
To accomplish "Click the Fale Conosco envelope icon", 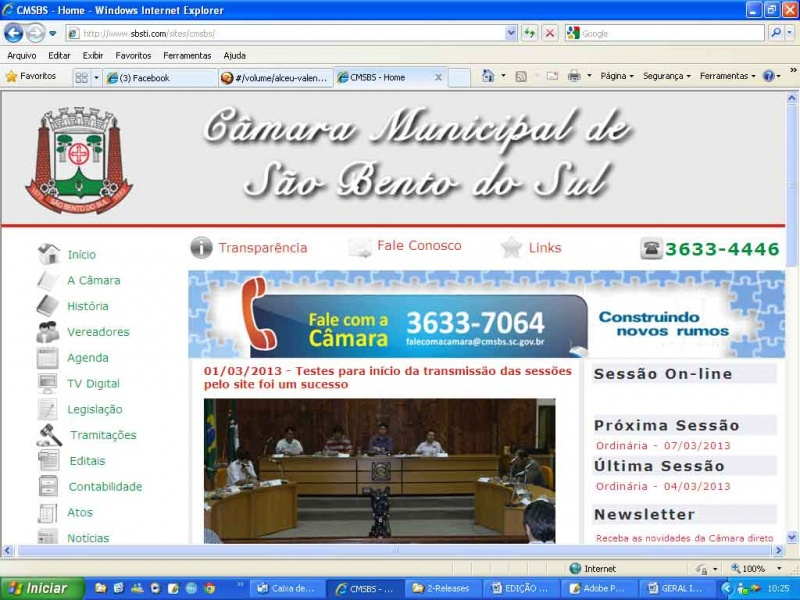I will click(x=360, y=247).
